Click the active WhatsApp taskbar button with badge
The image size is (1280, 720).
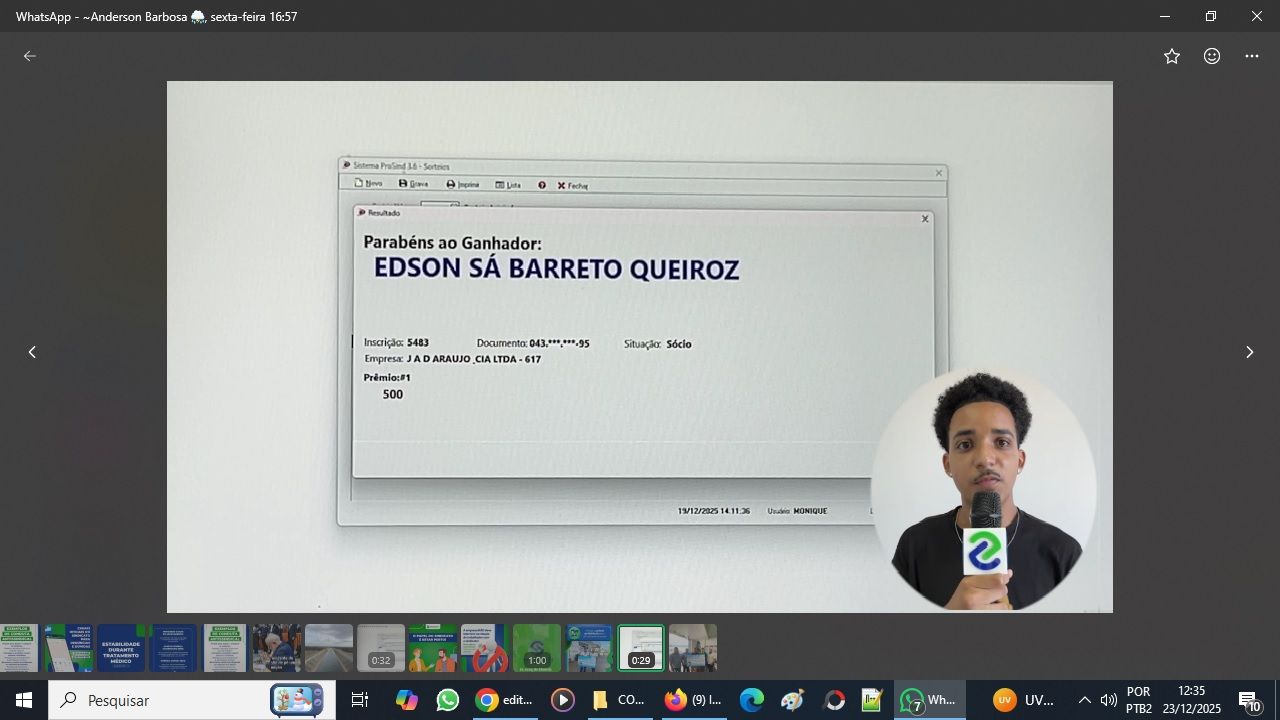929,700
